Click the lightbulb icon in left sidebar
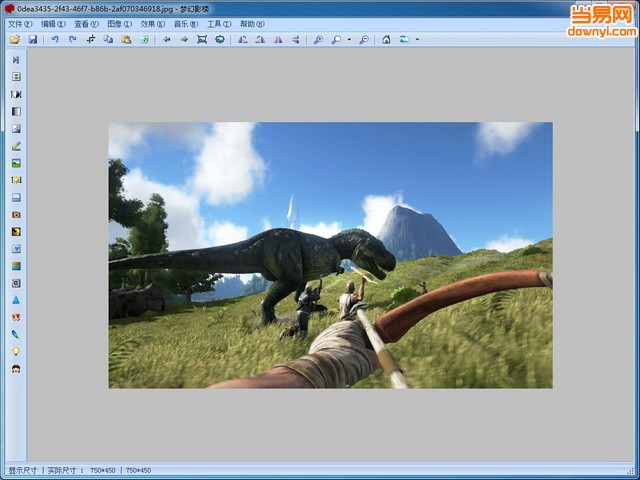The height and width of the screenshot is (480, 640). (16, 351)
